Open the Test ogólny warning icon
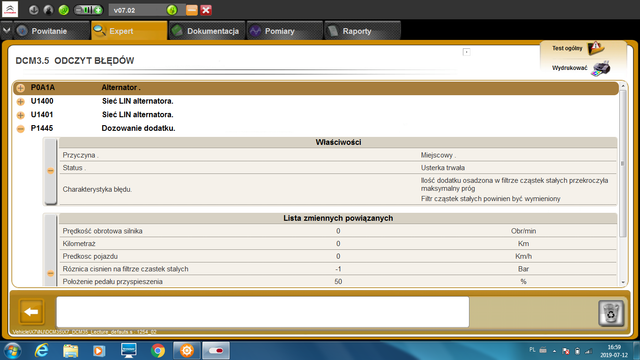This screenshot has width=640, height=360. pos(596,48)
